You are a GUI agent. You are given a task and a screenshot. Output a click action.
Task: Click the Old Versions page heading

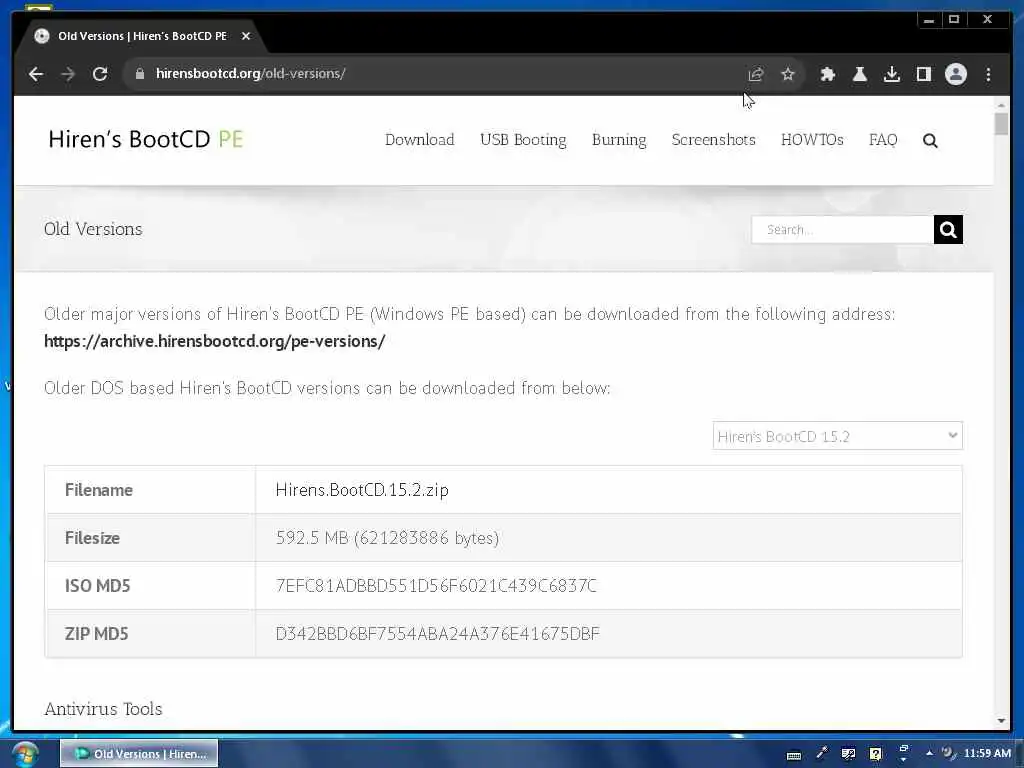click(93, 229)
